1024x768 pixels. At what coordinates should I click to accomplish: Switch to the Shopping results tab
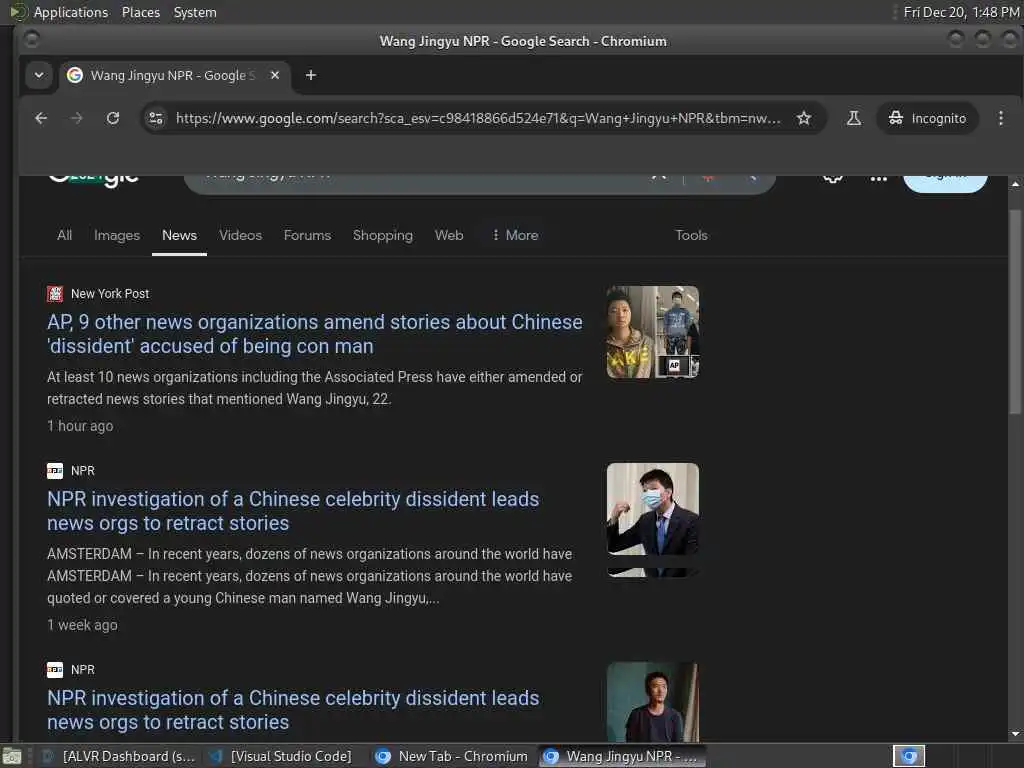pyautogui.click(x=383, y=235)
